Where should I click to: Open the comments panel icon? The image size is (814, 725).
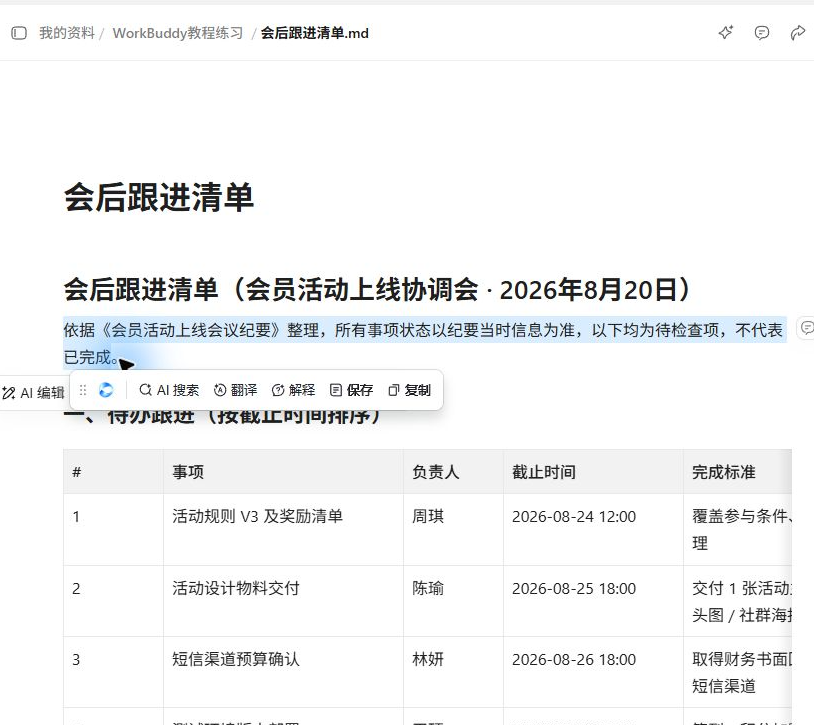click(x=762, y=33)
